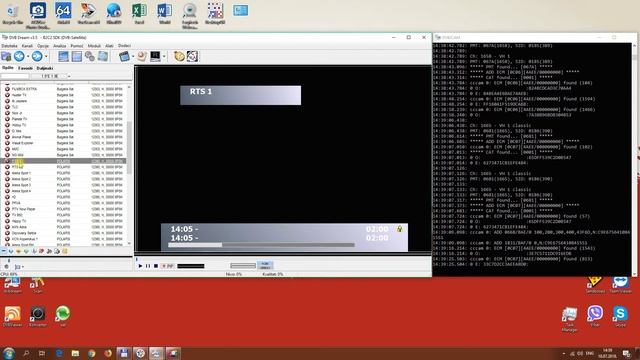Open the Windows Start menu
The height and width of the screenshot is (360, 640).
click(8, 353)
